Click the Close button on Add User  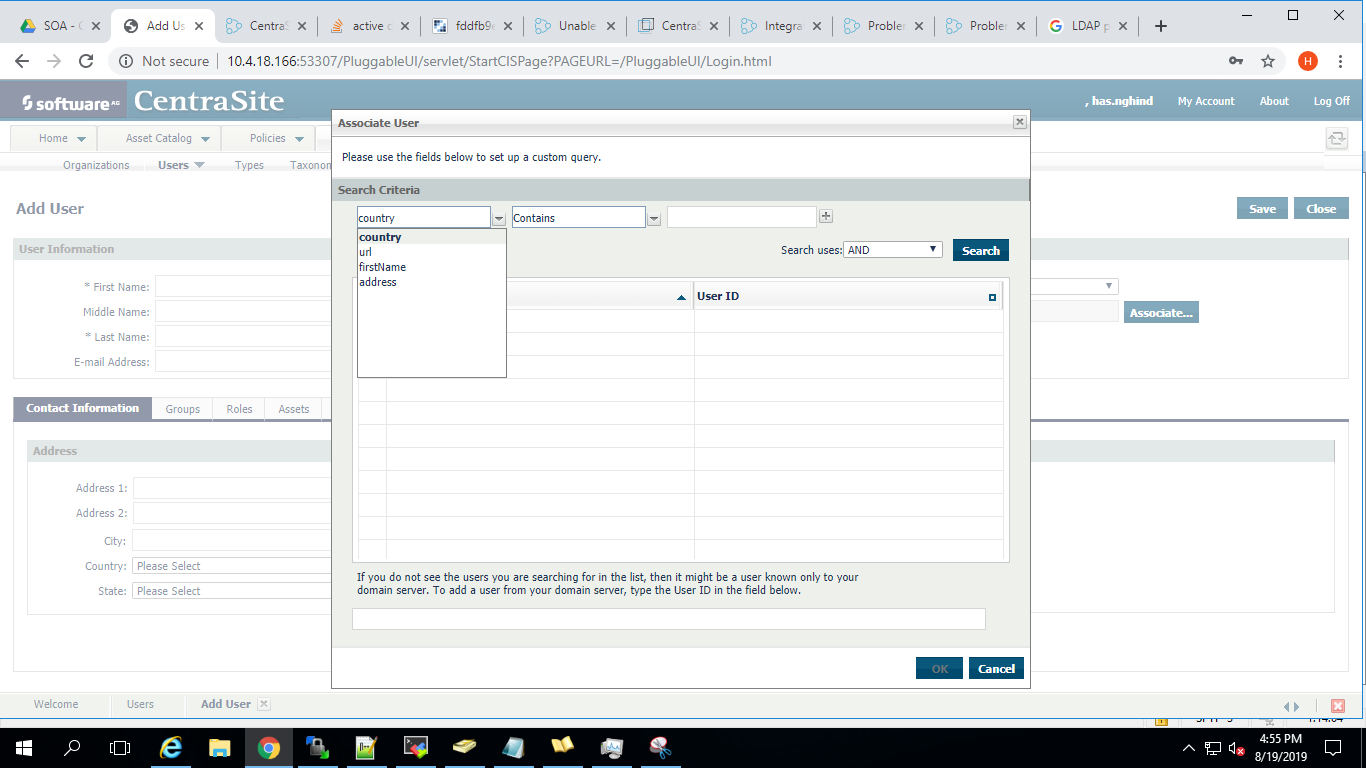[x=1321, y=208]
